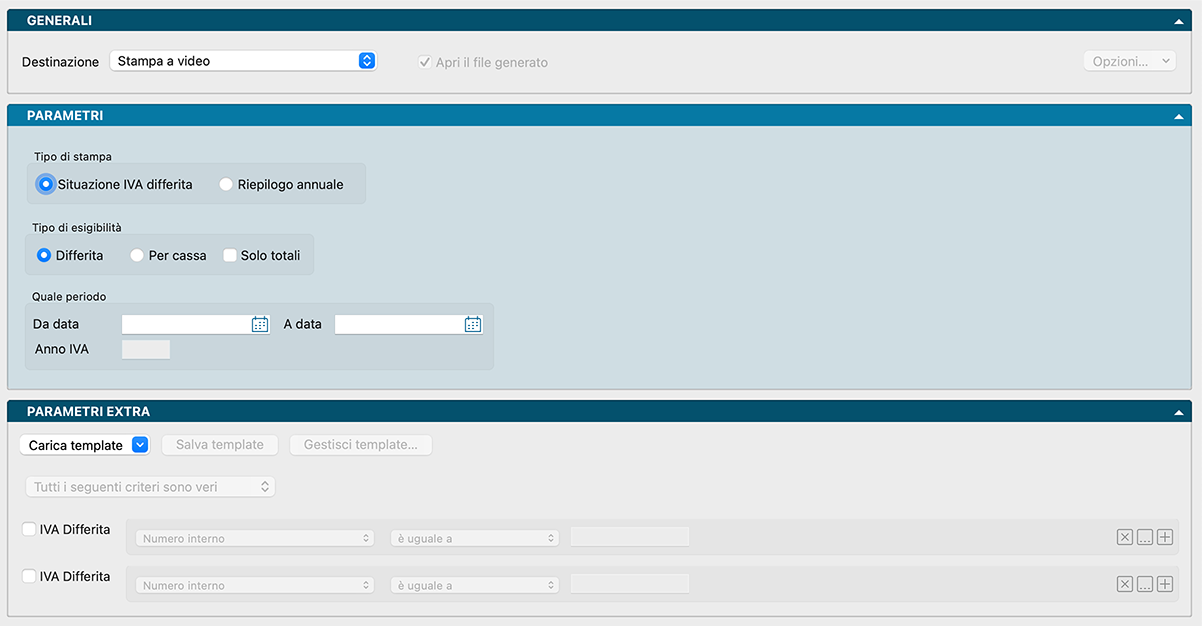
Task: Open the Destinazione dropdown
Action: pyautogui.click(x=242, y=61)
